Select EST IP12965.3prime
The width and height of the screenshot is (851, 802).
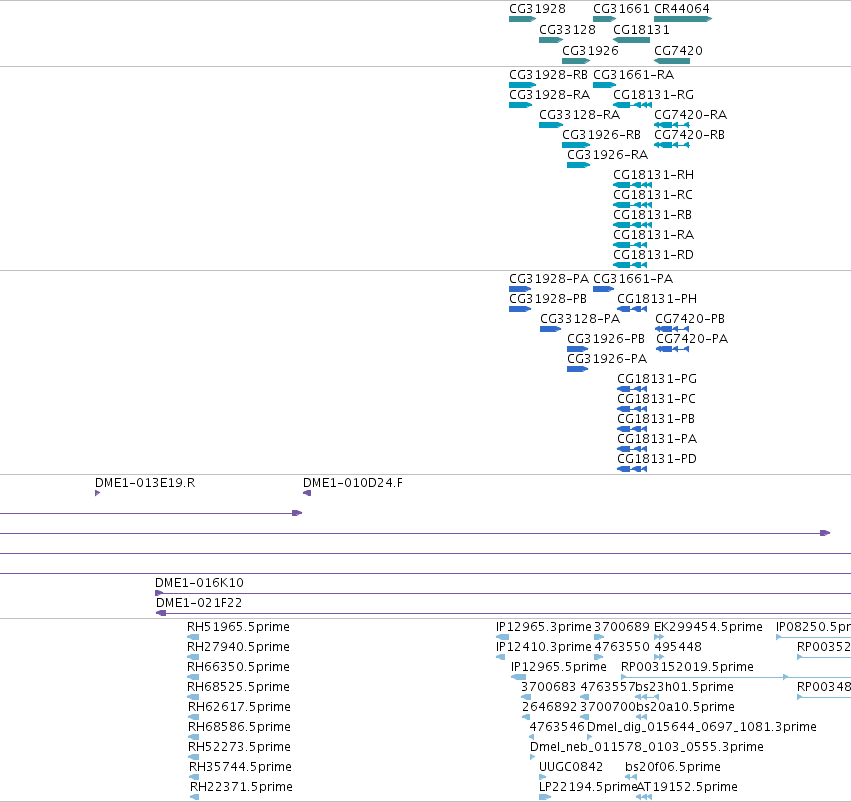point(503,638)
